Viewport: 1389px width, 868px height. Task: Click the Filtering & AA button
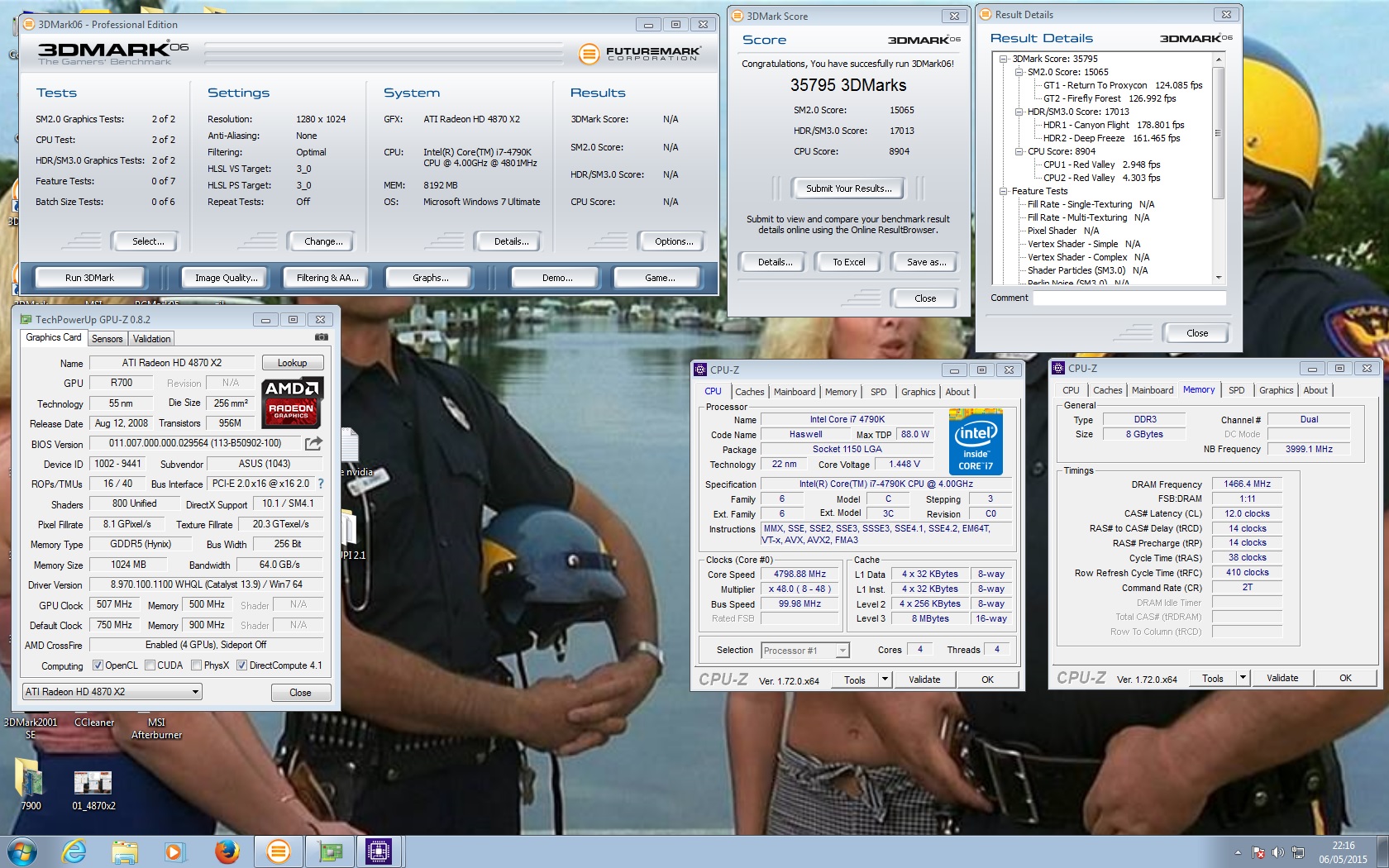[327, 278]
